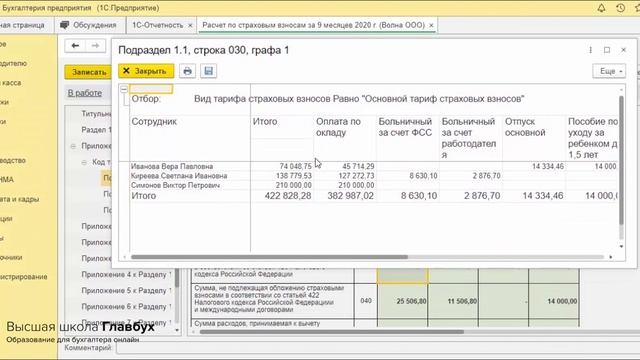The image size is (640, 360).
Task: Click the forward arrow navigation button
Action: [96, 46]
